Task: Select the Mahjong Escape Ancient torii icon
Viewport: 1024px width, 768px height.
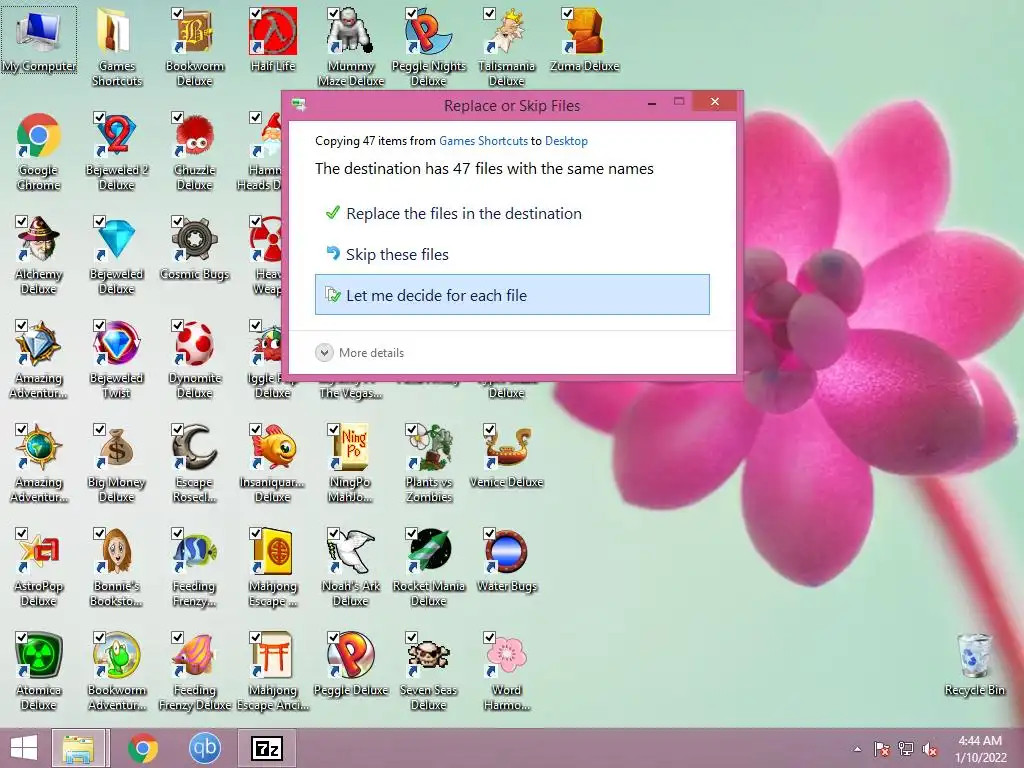Action: coord(272,656)
